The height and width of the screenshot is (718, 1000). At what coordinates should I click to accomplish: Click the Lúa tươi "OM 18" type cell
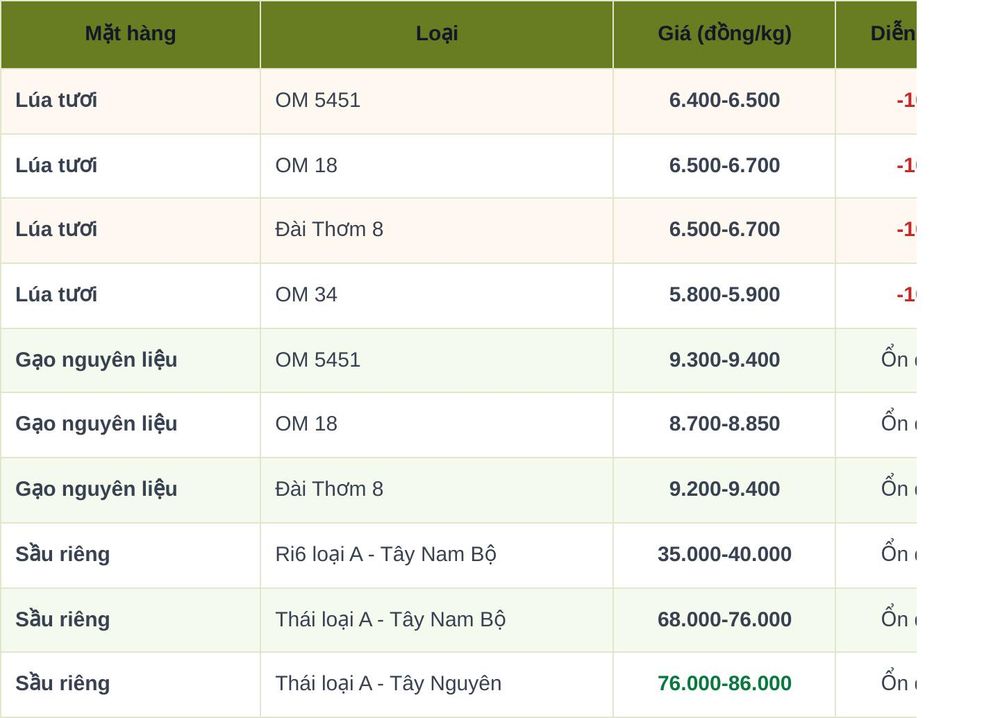click(x=437, y=166)
